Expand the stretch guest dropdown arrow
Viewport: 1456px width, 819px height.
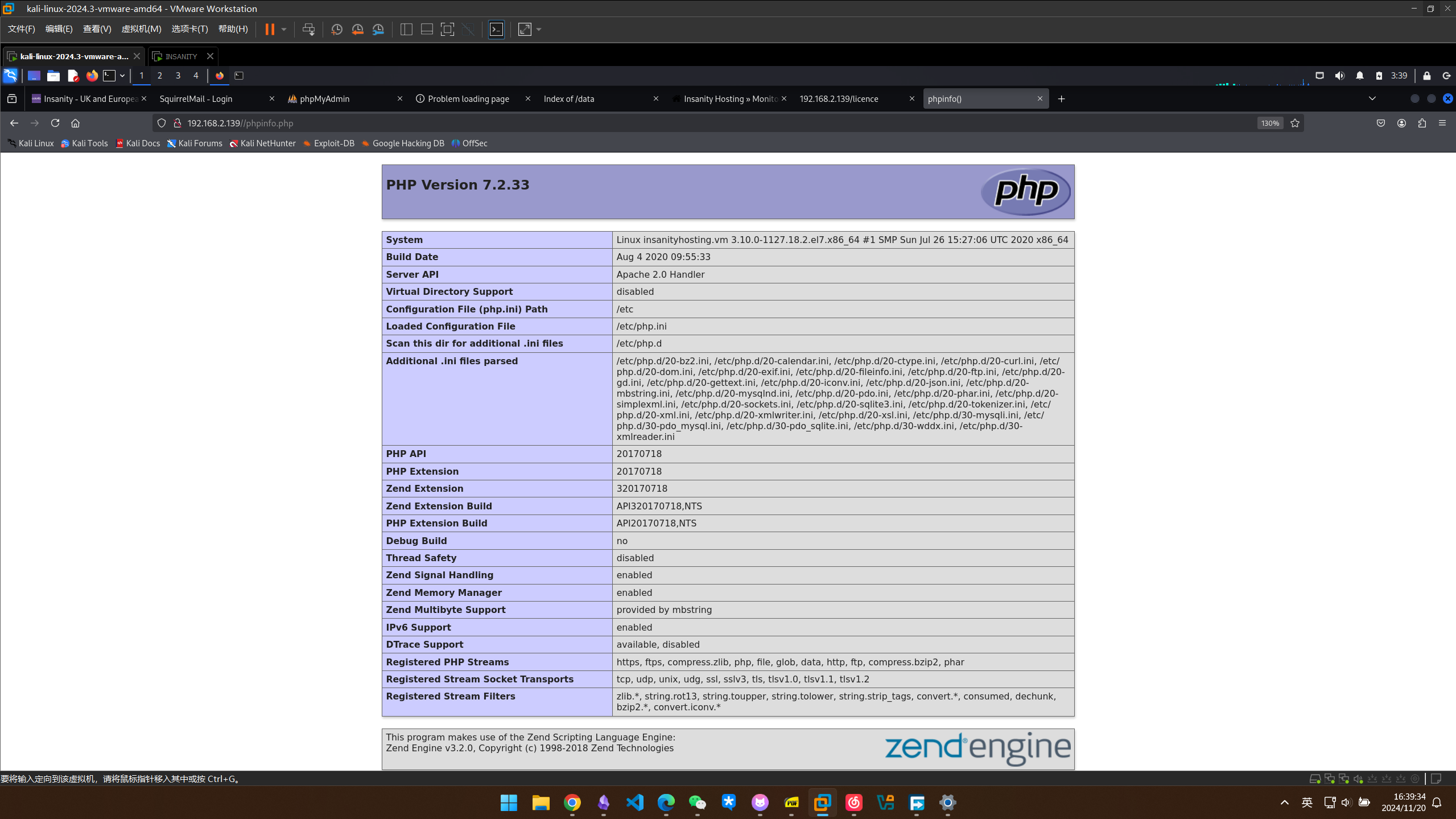pyautogui.click(x=539, y=29)
